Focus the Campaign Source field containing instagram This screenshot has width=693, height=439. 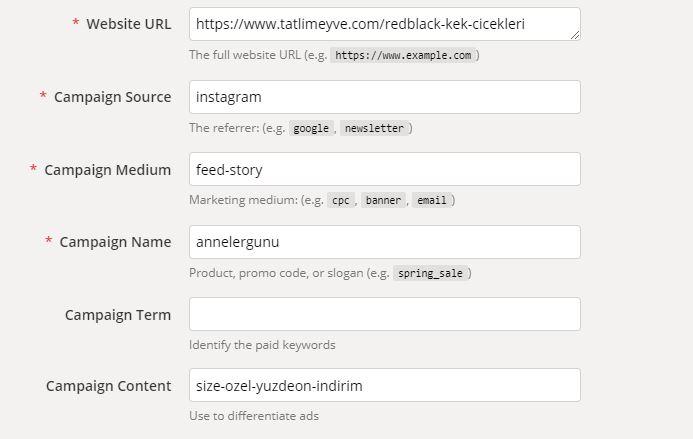(x=384, y=97)
